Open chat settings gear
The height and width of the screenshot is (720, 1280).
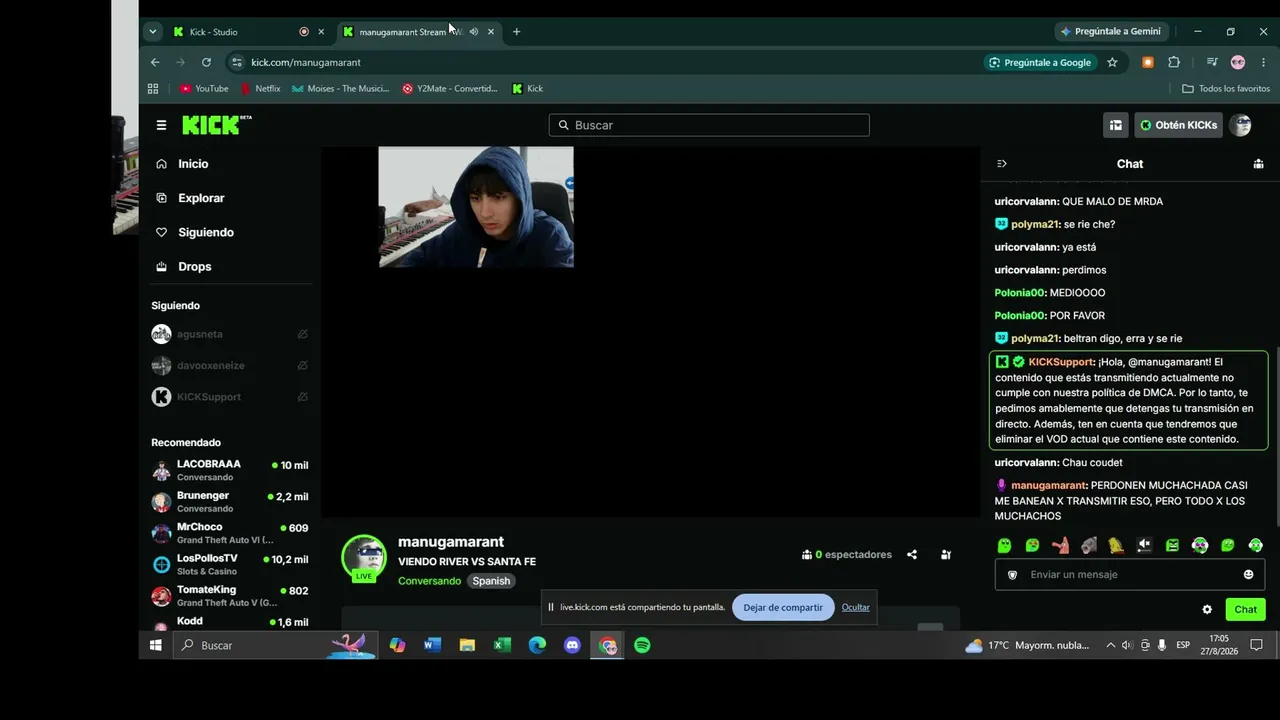1207,609
